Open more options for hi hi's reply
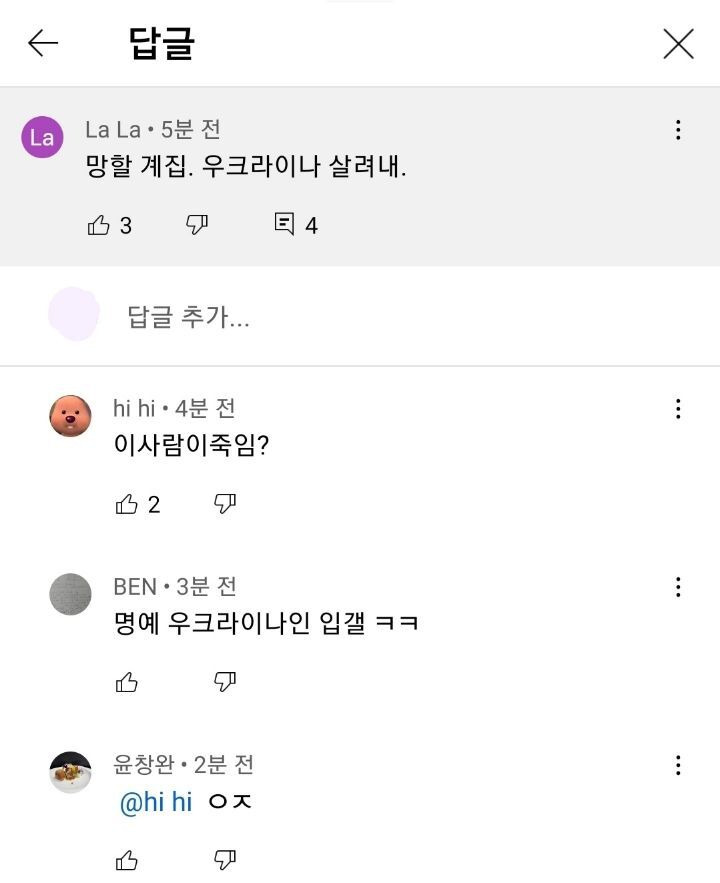Screen dimensions: 720x883 click(x=678, y=409)
